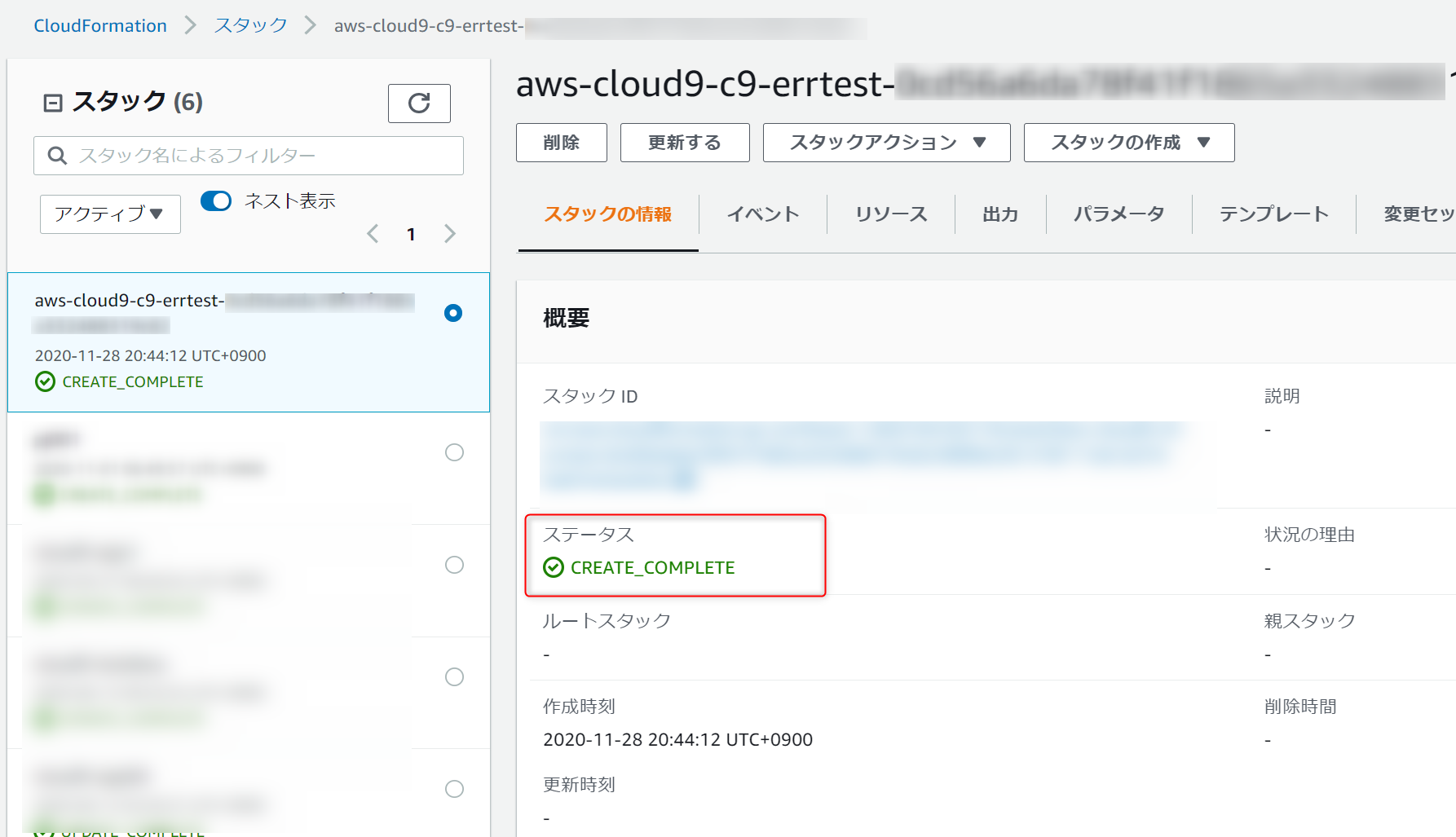Collapse the スタック side panel
Screen dimensions: 1456x837
(53, 103)
